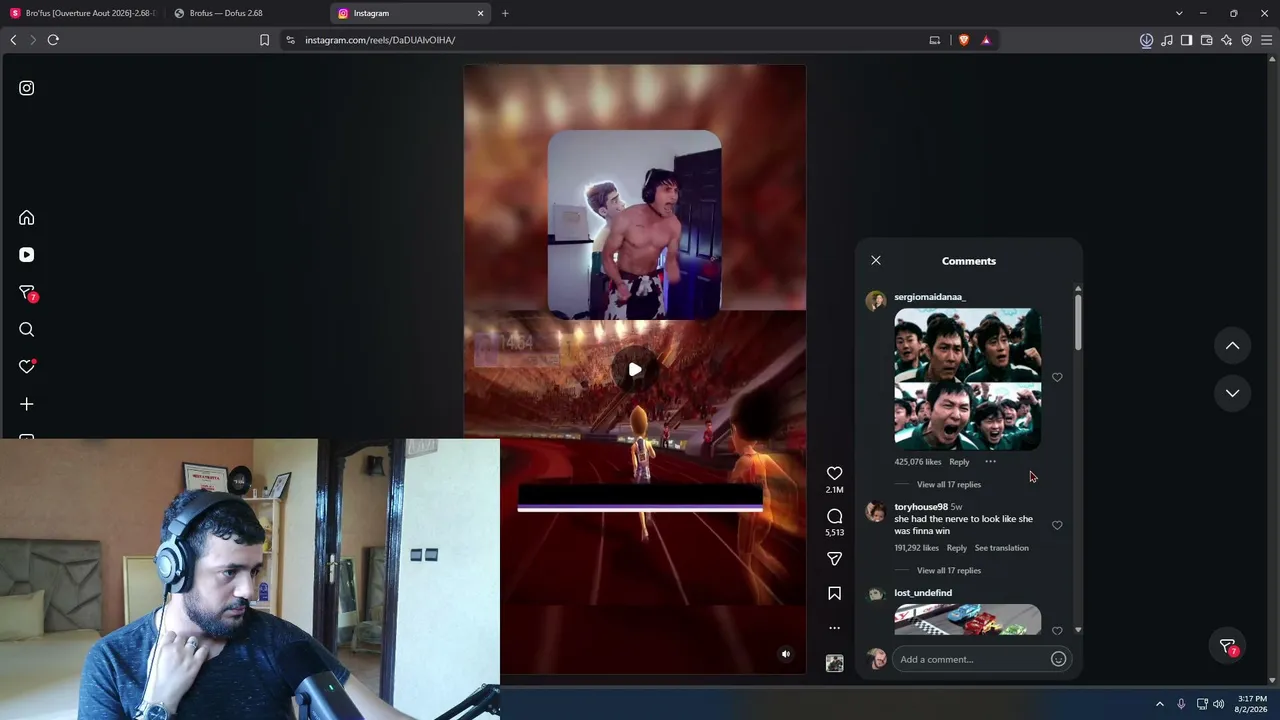Open toryhouse98's profile from the username
This screenshot has width=1280, height=720.
921,507
